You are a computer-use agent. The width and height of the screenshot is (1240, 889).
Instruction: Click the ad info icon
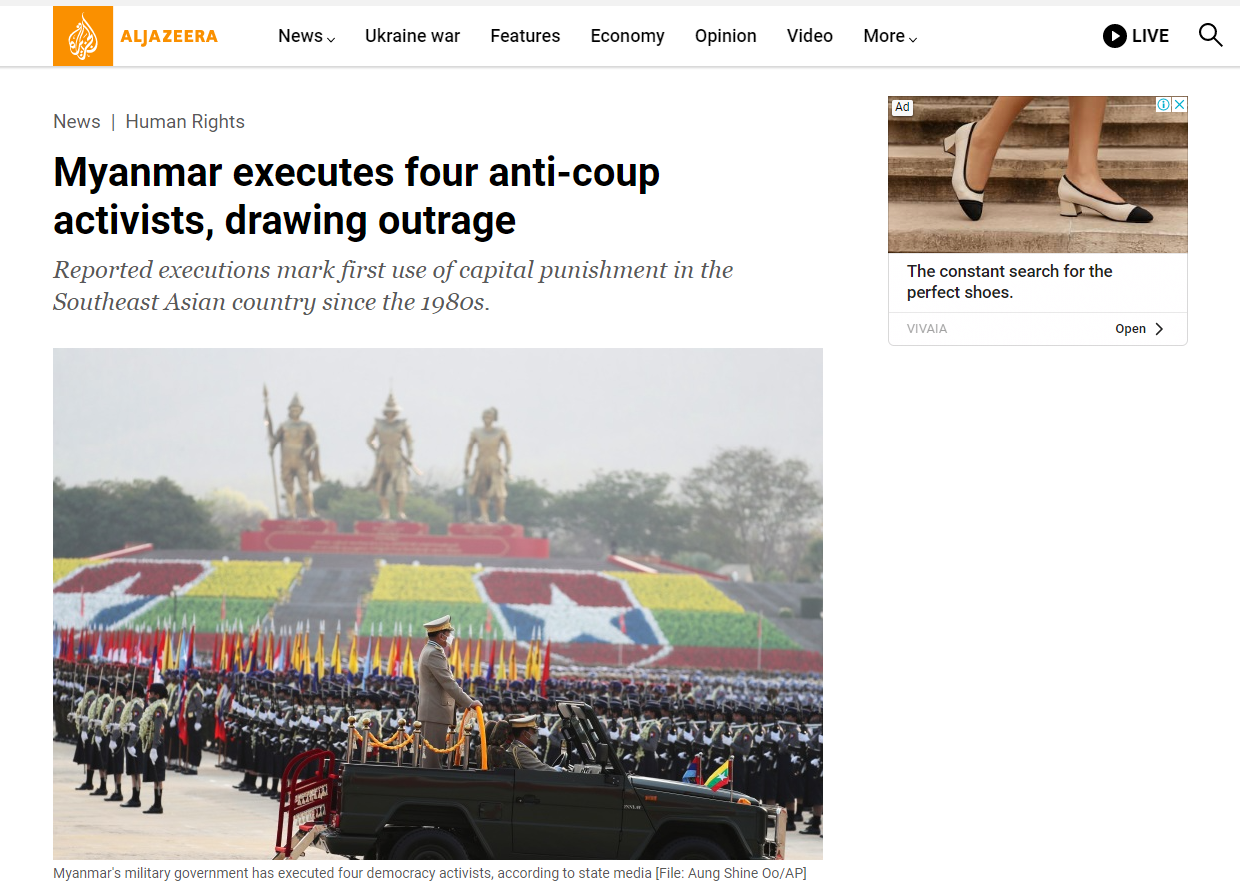click(1164, 105)
